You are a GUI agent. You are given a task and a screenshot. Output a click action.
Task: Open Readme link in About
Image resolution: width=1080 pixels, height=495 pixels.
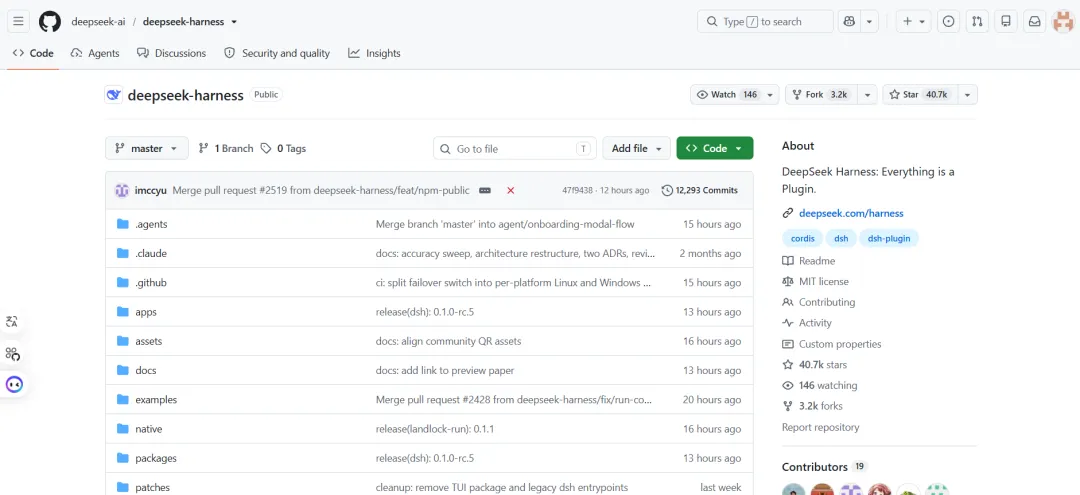809,261
